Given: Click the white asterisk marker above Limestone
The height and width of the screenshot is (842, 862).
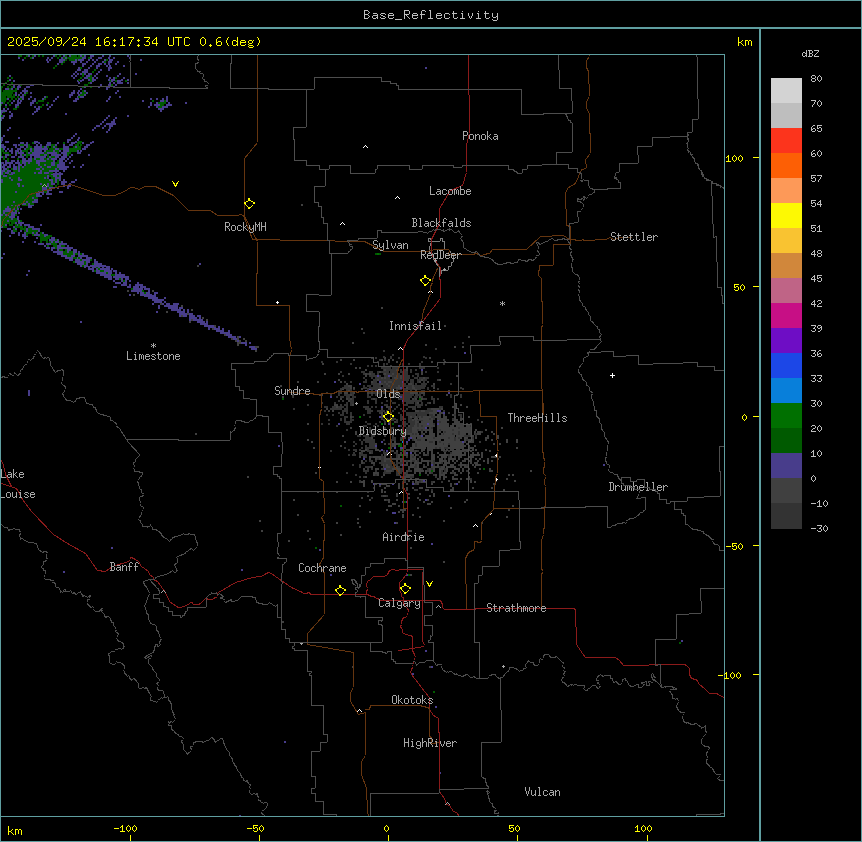Looking at the screenshot, I should click(153, 345).
